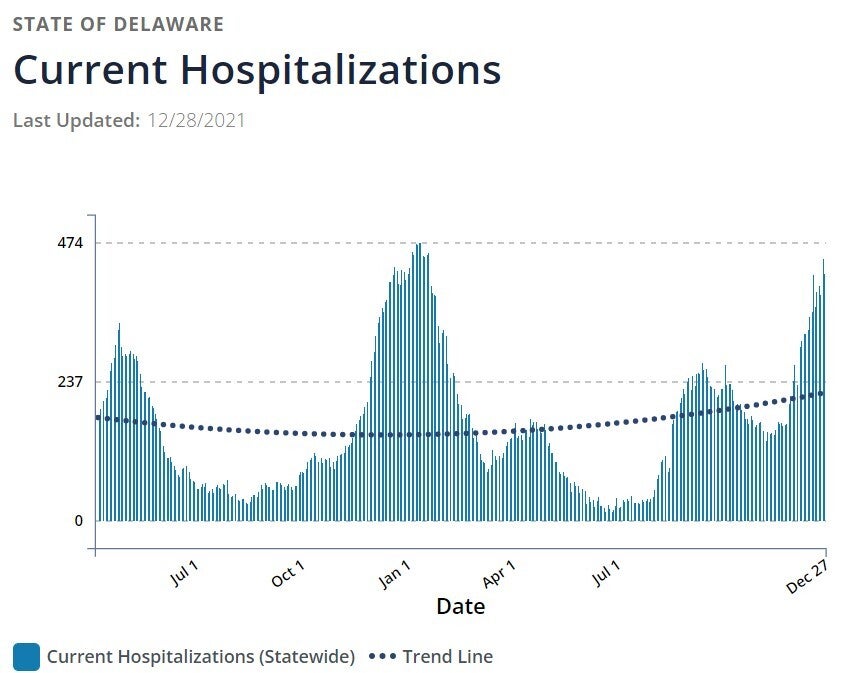Click the Jul 1 label after Apr 1
The height and width of the screenshot is (673, 852).
(x=605, y=575)
